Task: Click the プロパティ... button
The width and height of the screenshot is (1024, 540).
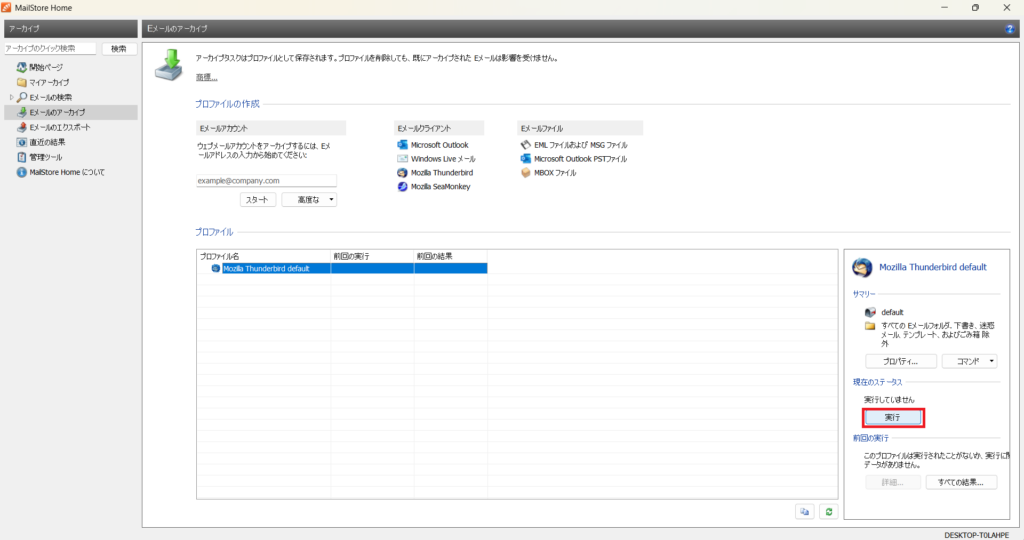Action: tap(901, 361)
